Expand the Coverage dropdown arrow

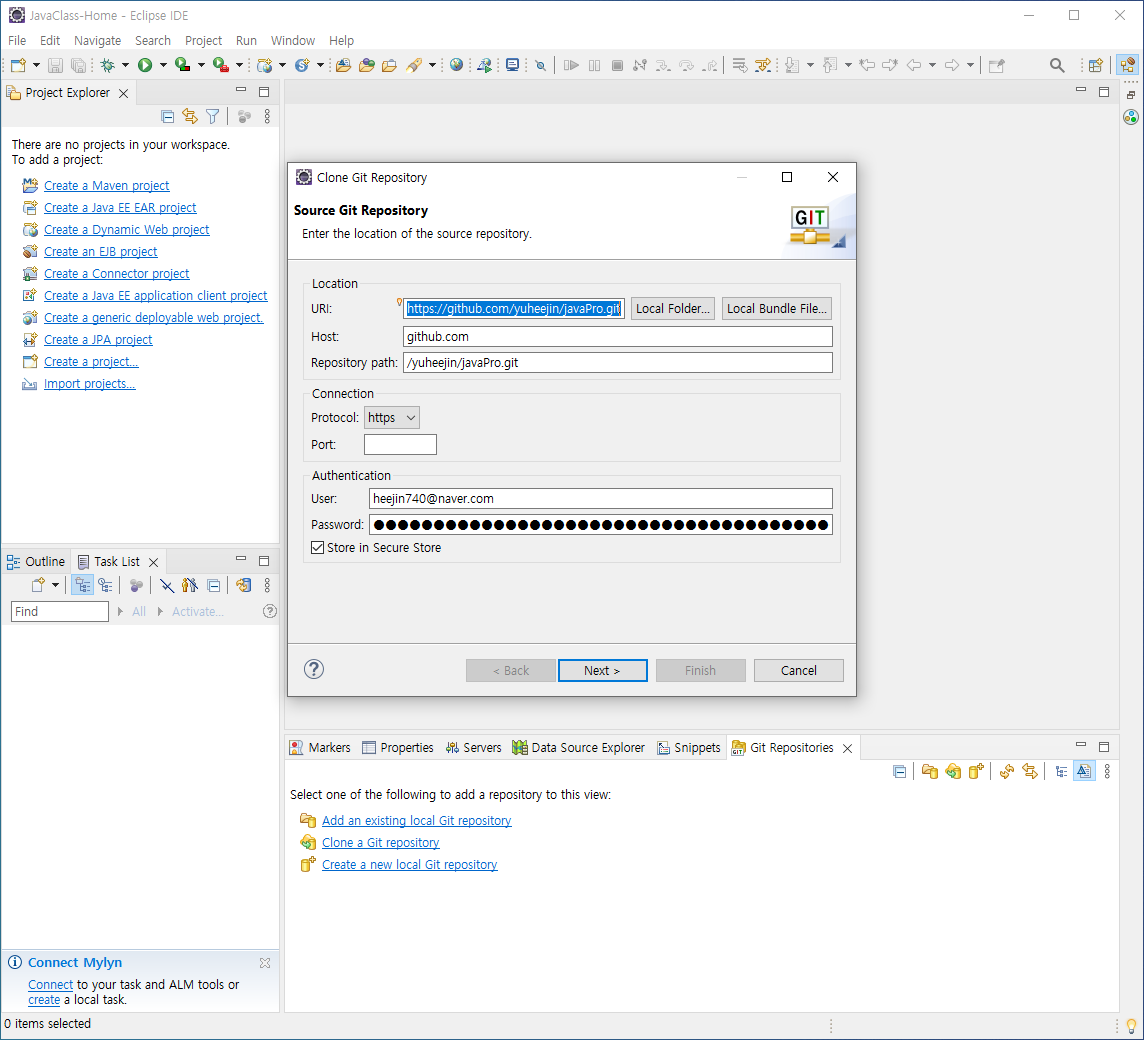tap(201, 66)
